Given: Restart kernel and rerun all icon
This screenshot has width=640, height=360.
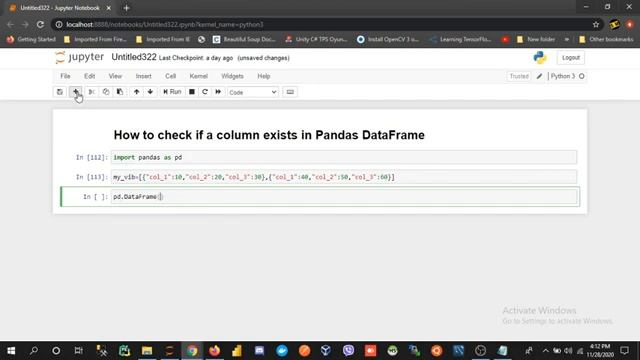Looking at the screenshot, I should (218, 92).
